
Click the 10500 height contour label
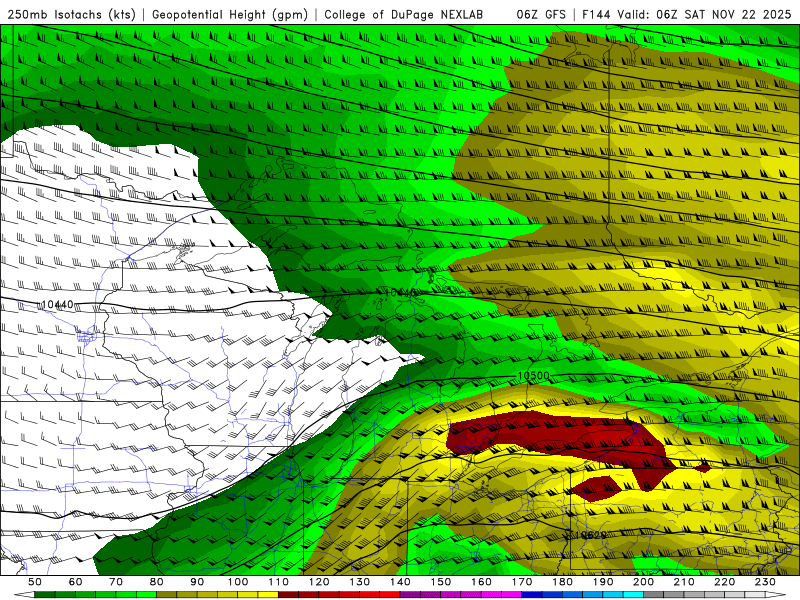534,376
